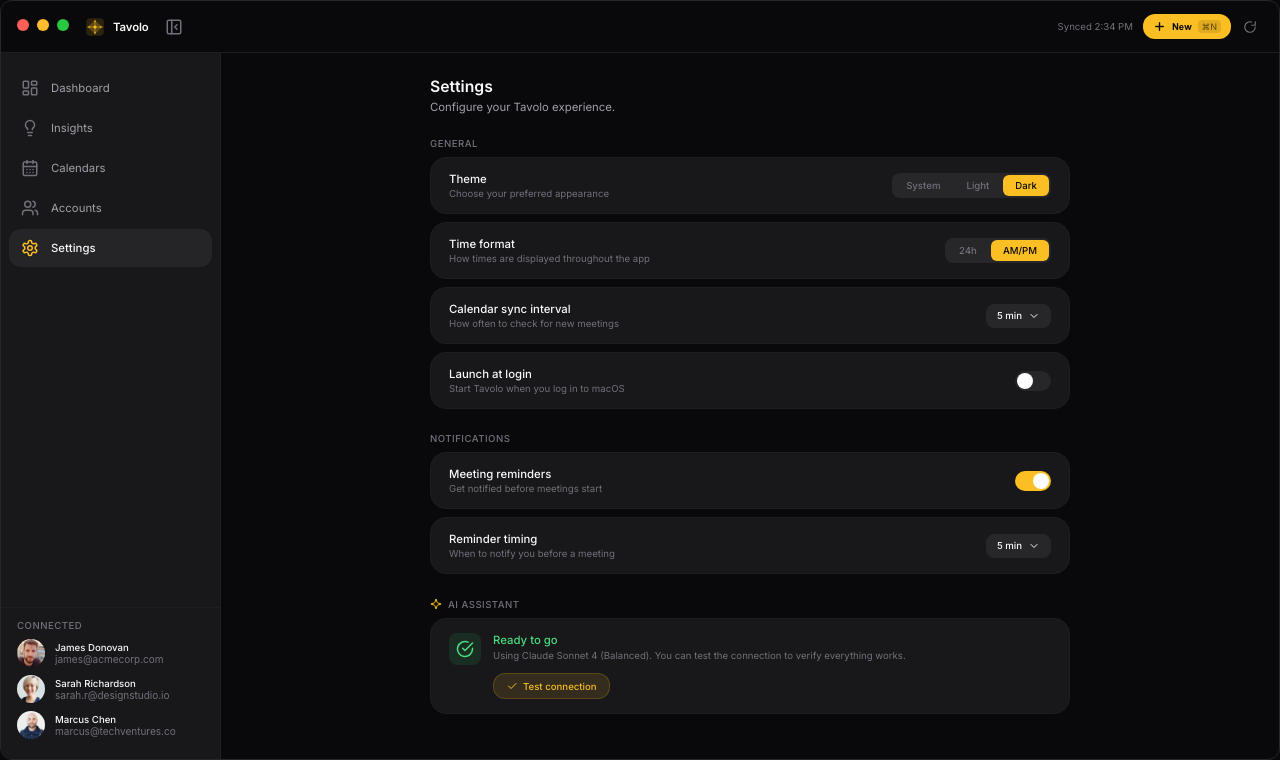The width and height of the screenshot is (1280, 760).
Task: Open the Settings sidebar item
Action: 73,248
